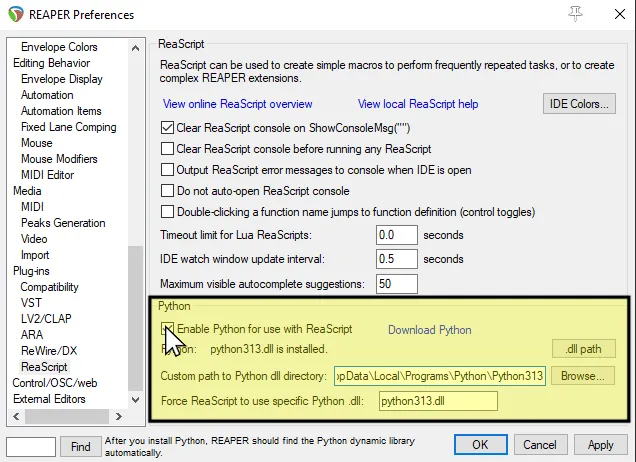Select Automation Items page
Viewport: 636px width, 462px height.
61,111
